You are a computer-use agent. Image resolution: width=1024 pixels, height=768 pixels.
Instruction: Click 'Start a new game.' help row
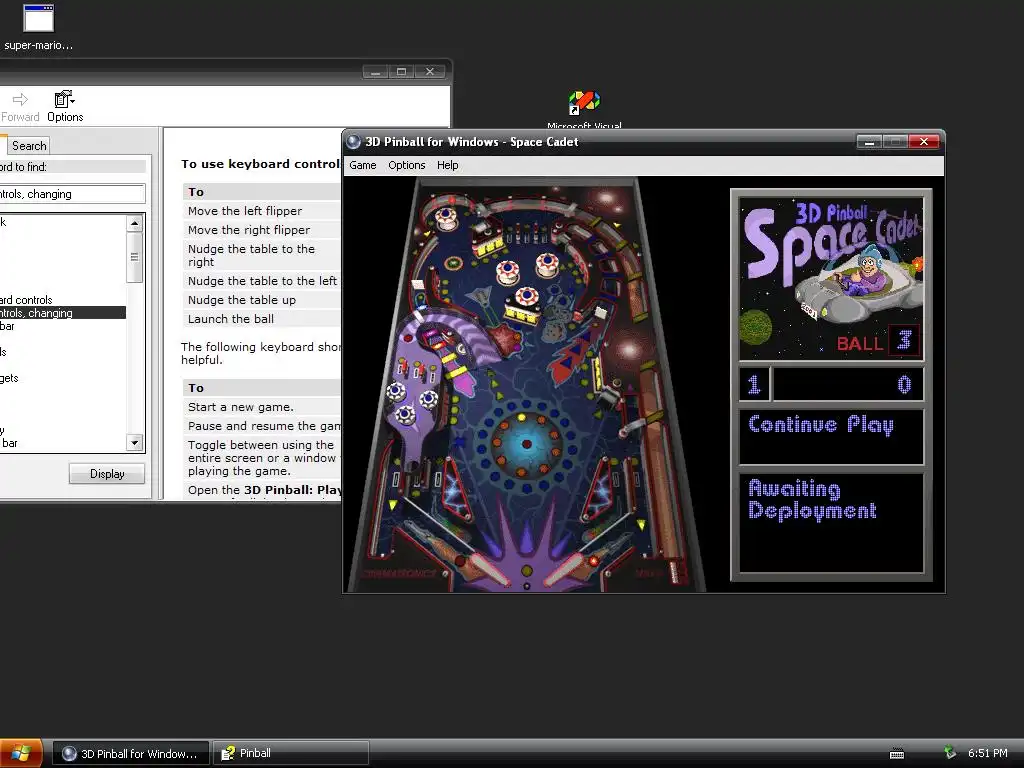tap(261, 407)
